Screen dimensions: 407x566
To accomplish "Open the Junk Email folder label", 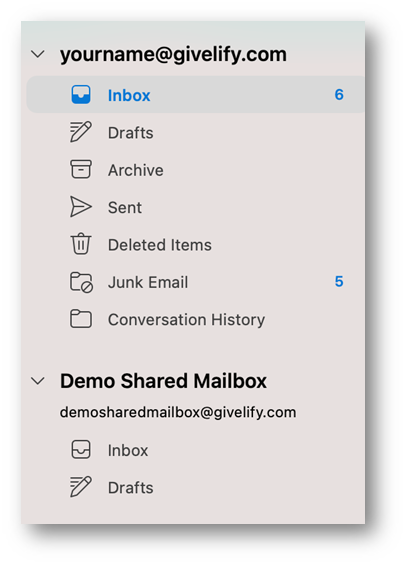I will coord(148,282).
